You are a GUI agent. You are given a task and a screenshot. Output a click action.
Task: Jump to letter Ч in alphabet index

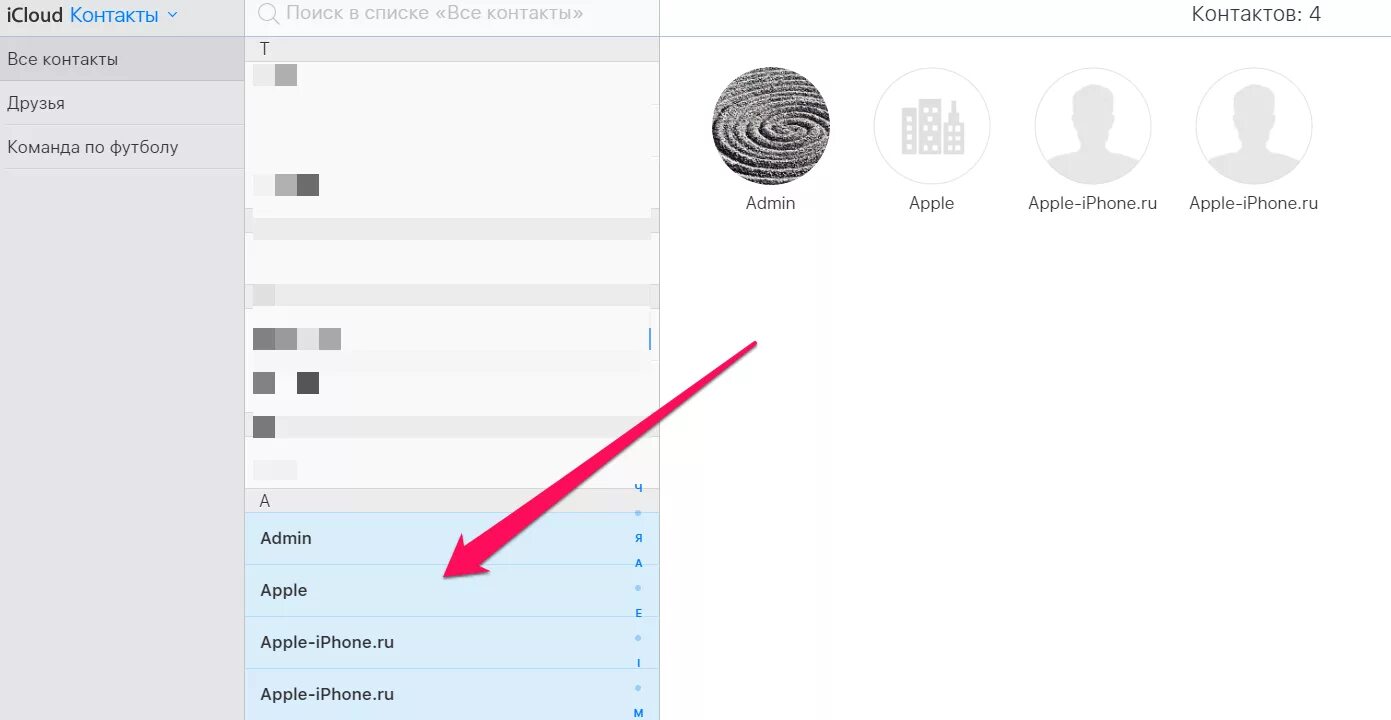tap(638, 488)
